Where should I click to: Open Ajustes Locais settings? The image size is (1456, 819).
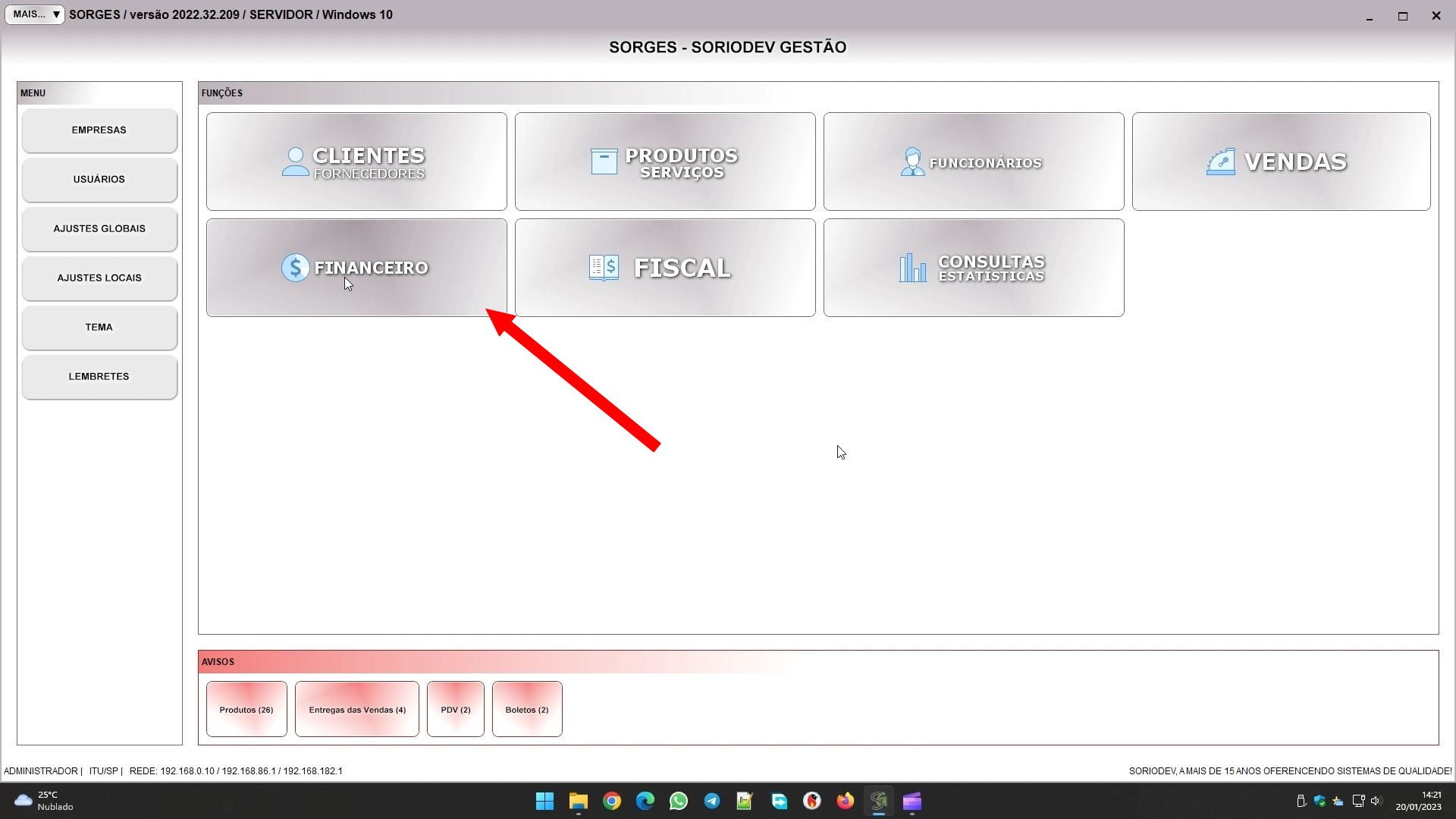[x=99, y=278]
